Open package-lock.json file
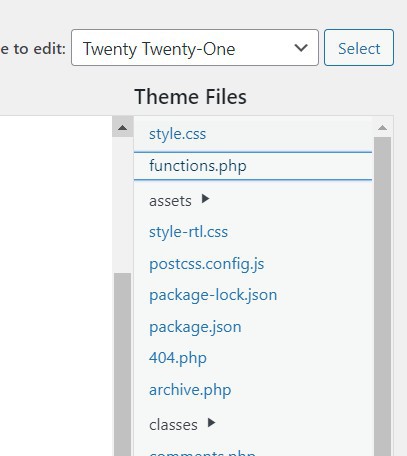Screen dimensions: 407x456 point(213,295)
